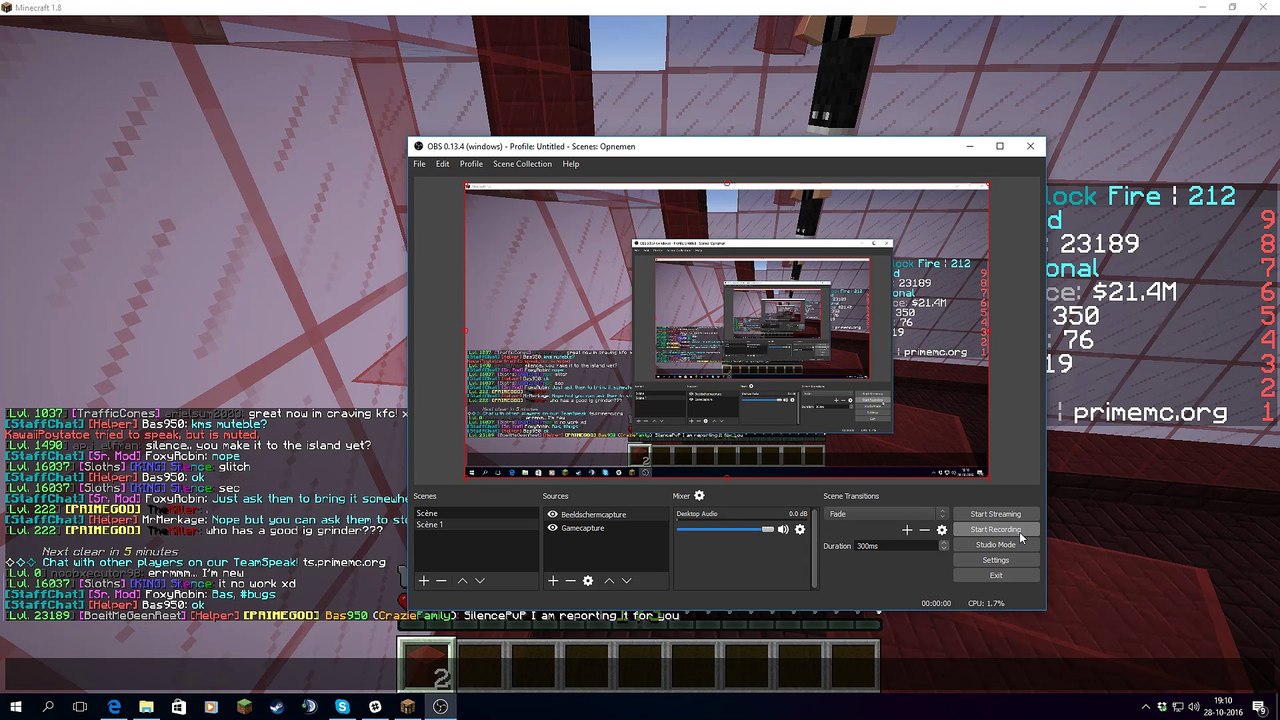Open Desktop Audio settings gear
The image size is (1280, 720).
pos(800,529)
